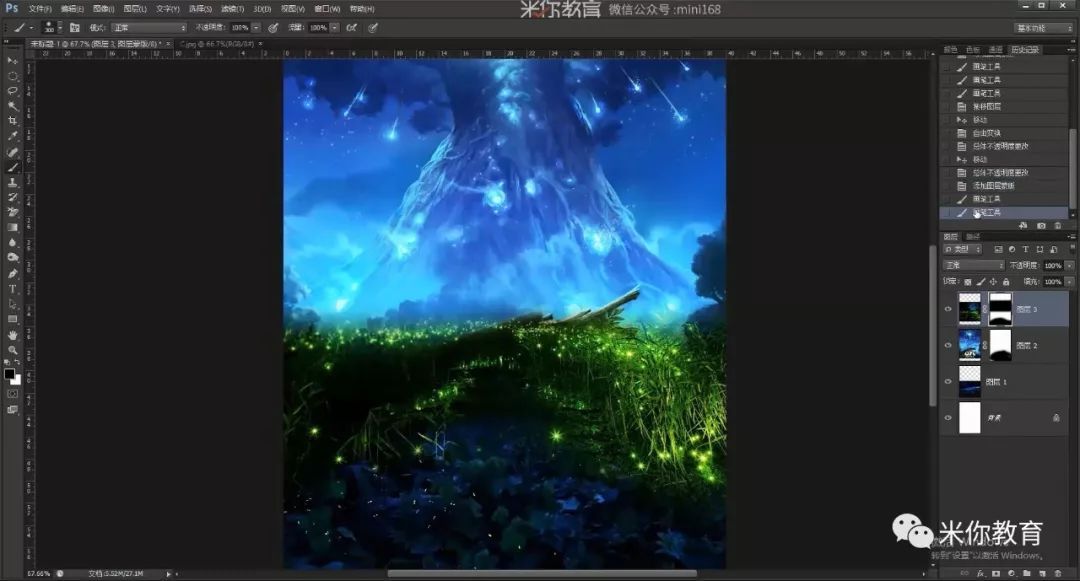Open layer filter type 类型 dropdown
The width and height of the screenshot is (1080, 581).
(x=962, y=249)
